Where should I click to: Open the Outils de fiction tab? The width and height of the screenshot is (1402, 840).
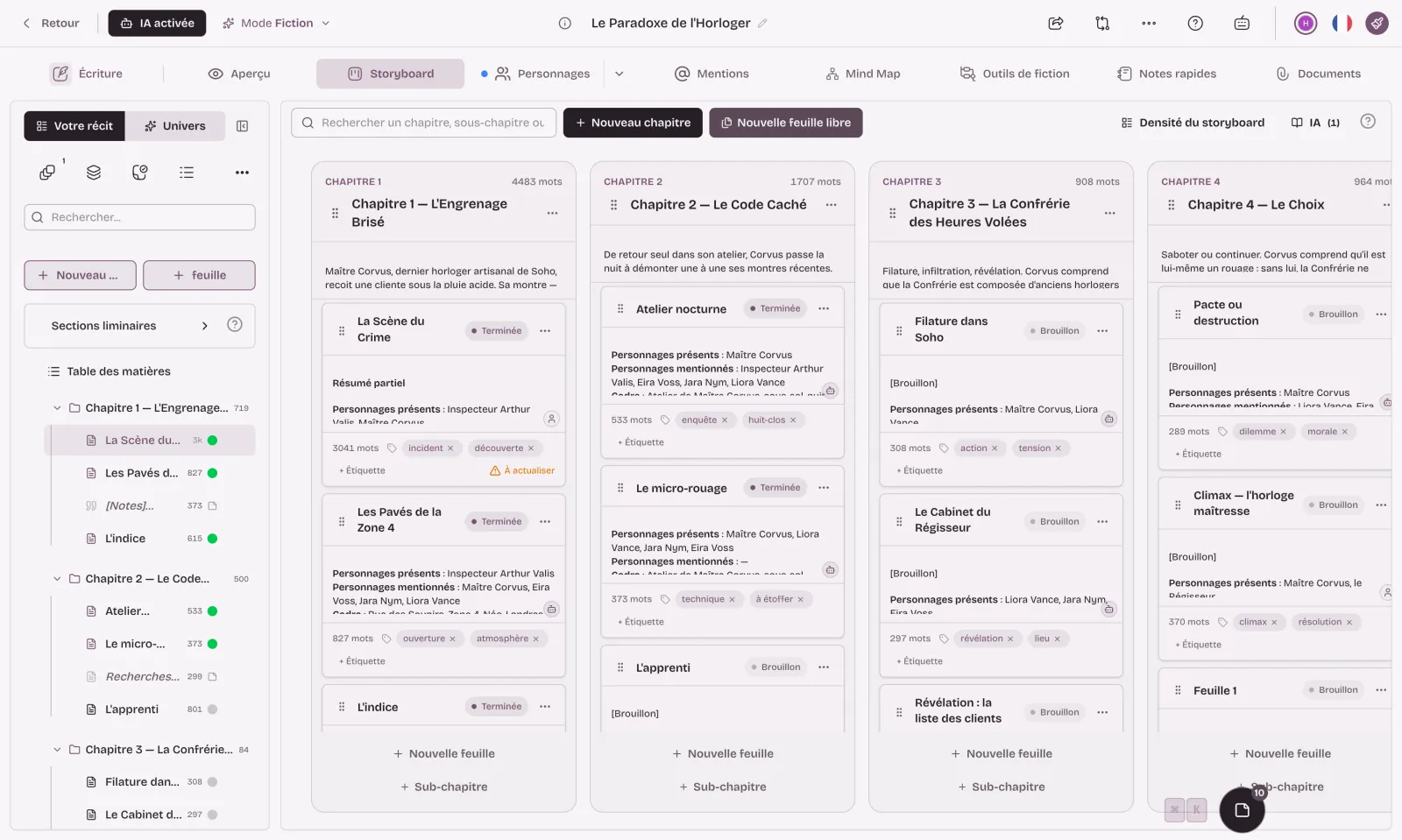coord(1016,74)
